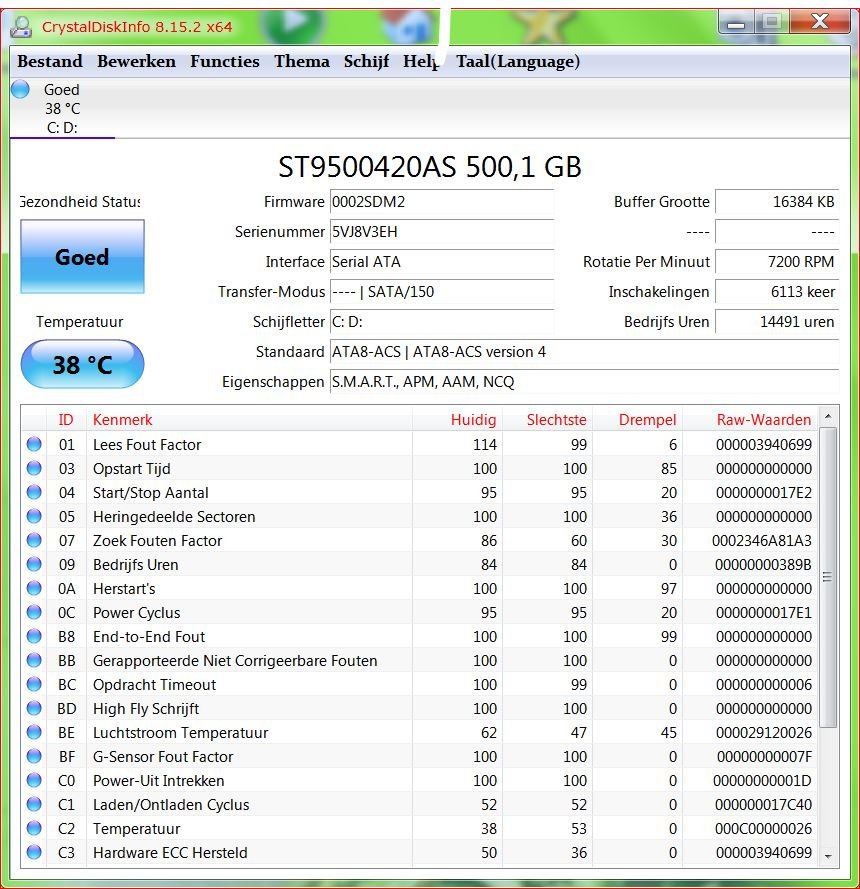Click the Goed health status button
The image size is (860, 889).
(x=82, y=257)
